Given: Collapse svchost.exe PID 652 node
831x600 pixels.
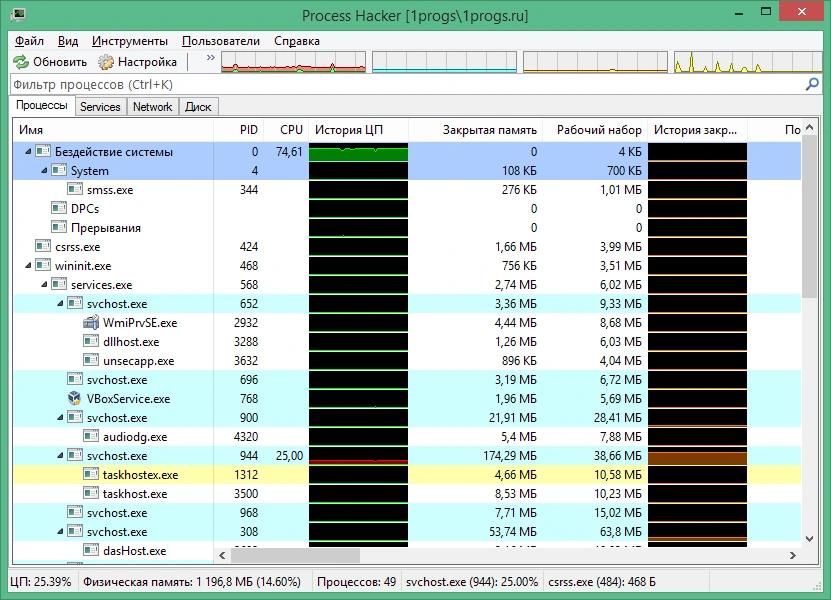Looking at the screenshot, I should (x=60, y=304).
